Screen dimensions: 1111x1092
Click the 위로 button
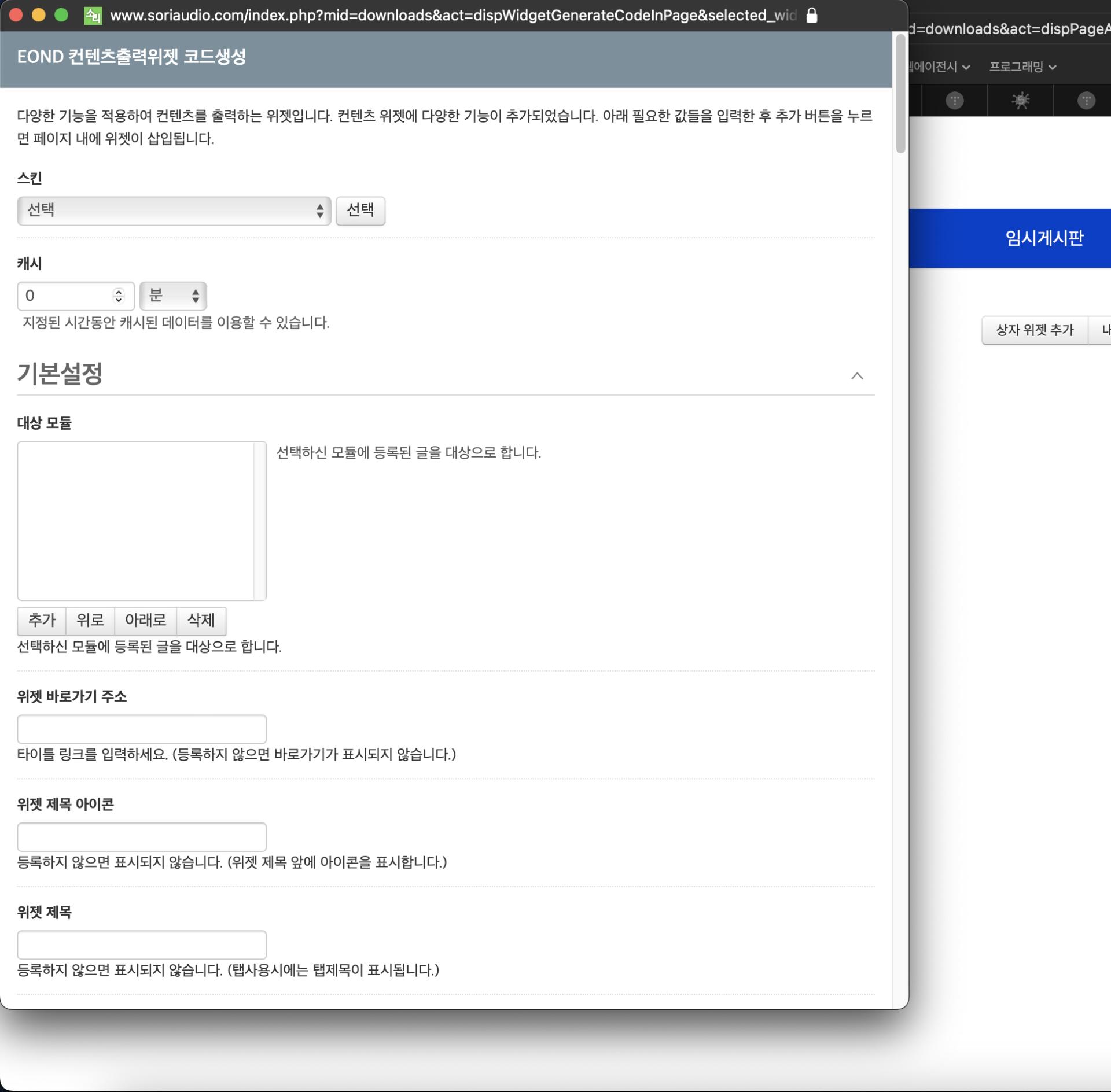pyautogui.click(x=90, y=621)
